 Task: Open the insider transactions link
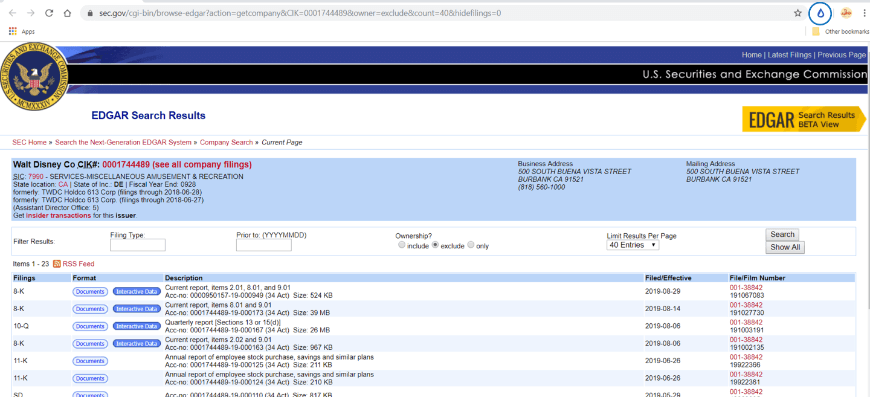pos(59,215)
